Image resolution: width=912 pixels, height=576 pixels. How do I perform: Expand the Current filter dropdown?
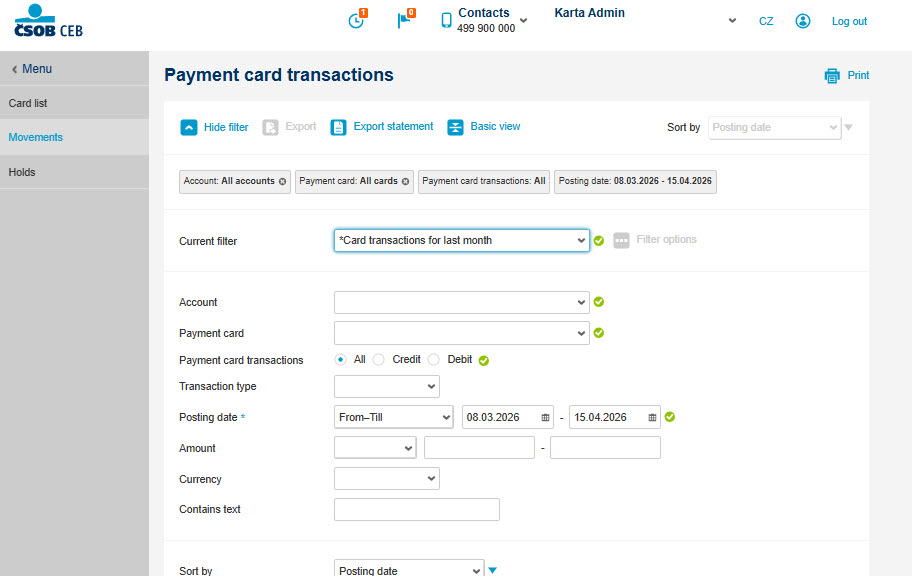tap(462, 240)
